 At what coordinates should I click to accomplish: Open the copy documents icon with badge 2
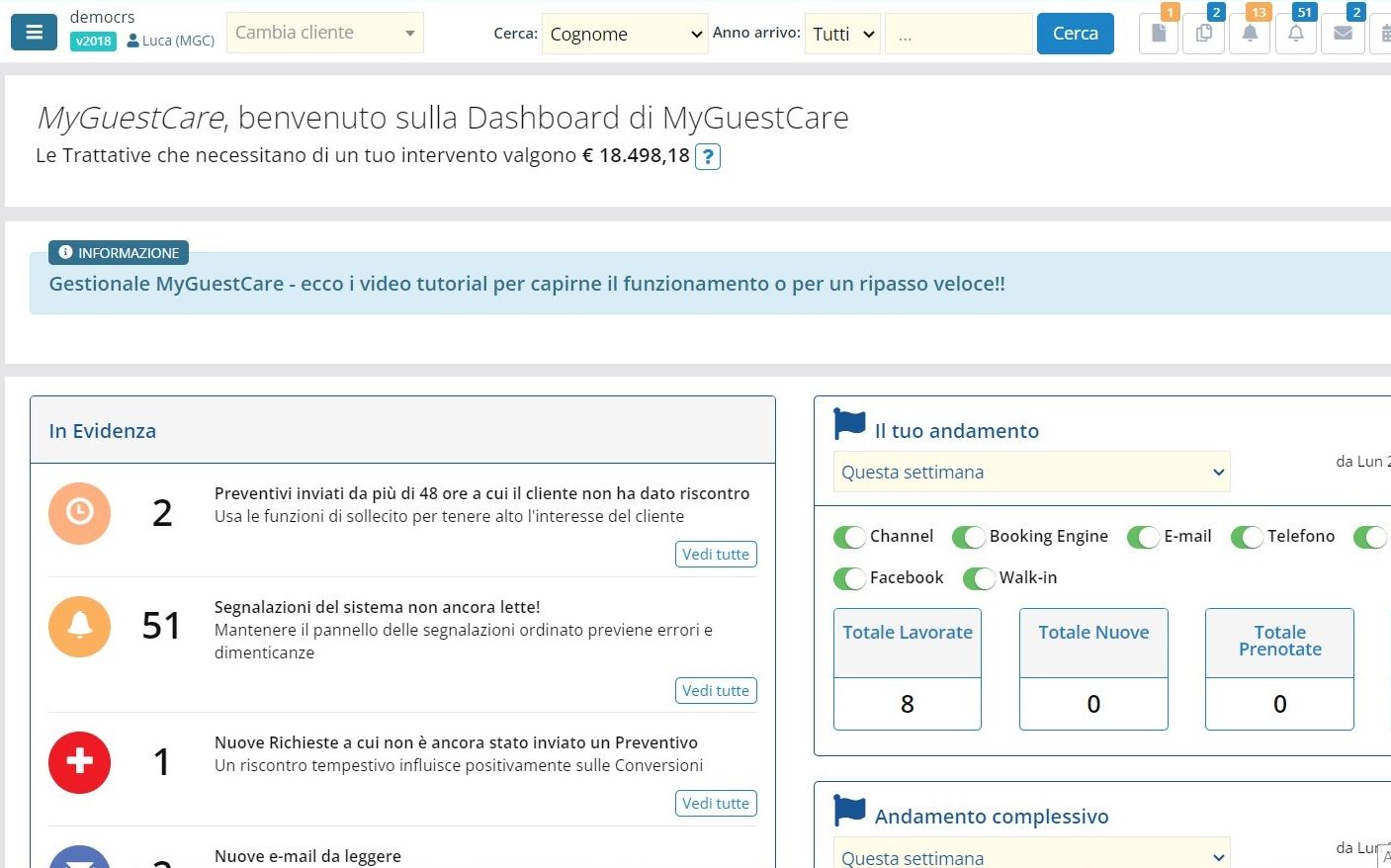(1204, 34)
